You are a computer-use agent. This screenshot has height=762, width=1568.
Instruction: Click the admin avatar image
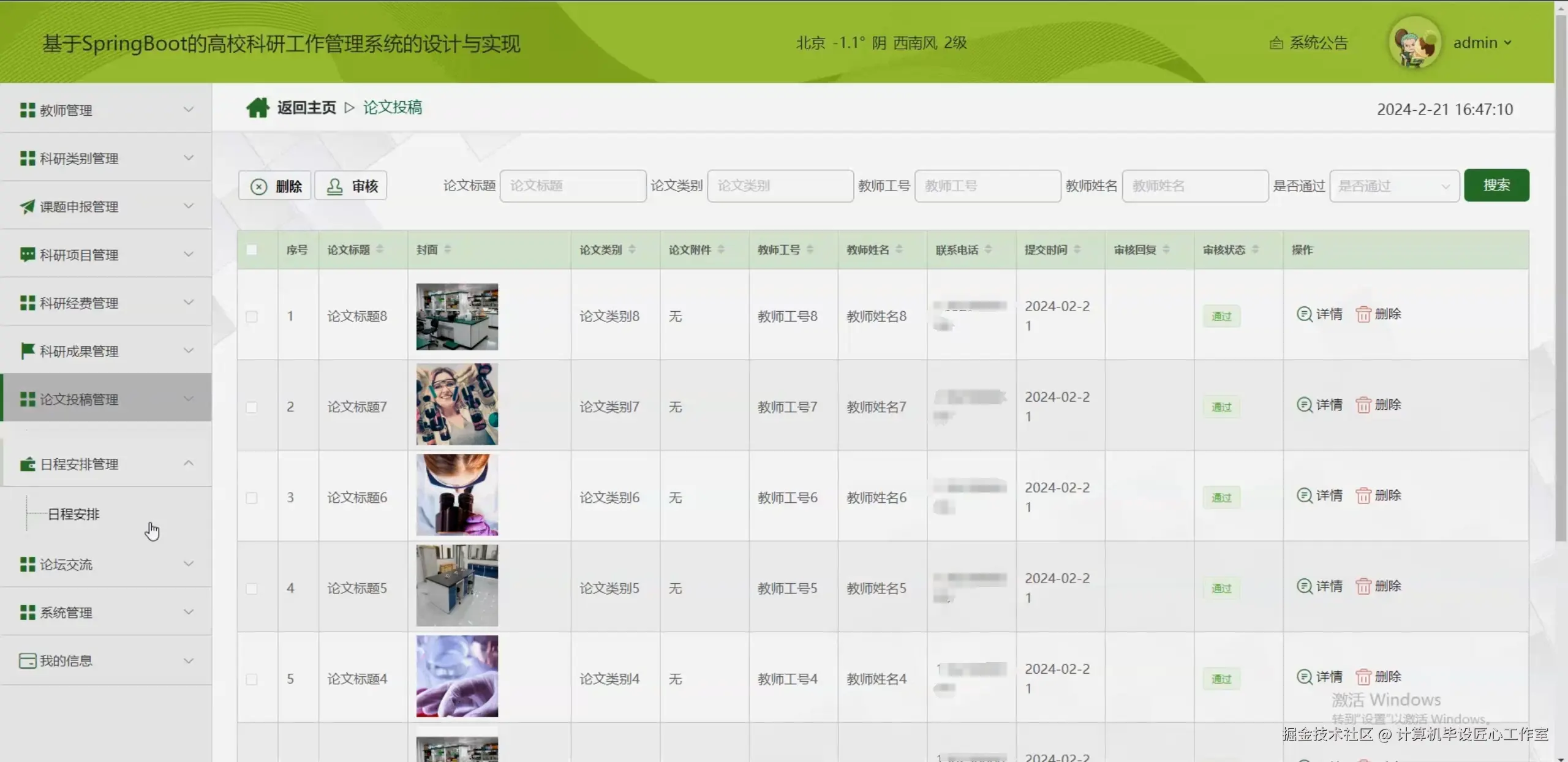[x=1414, y=43]
